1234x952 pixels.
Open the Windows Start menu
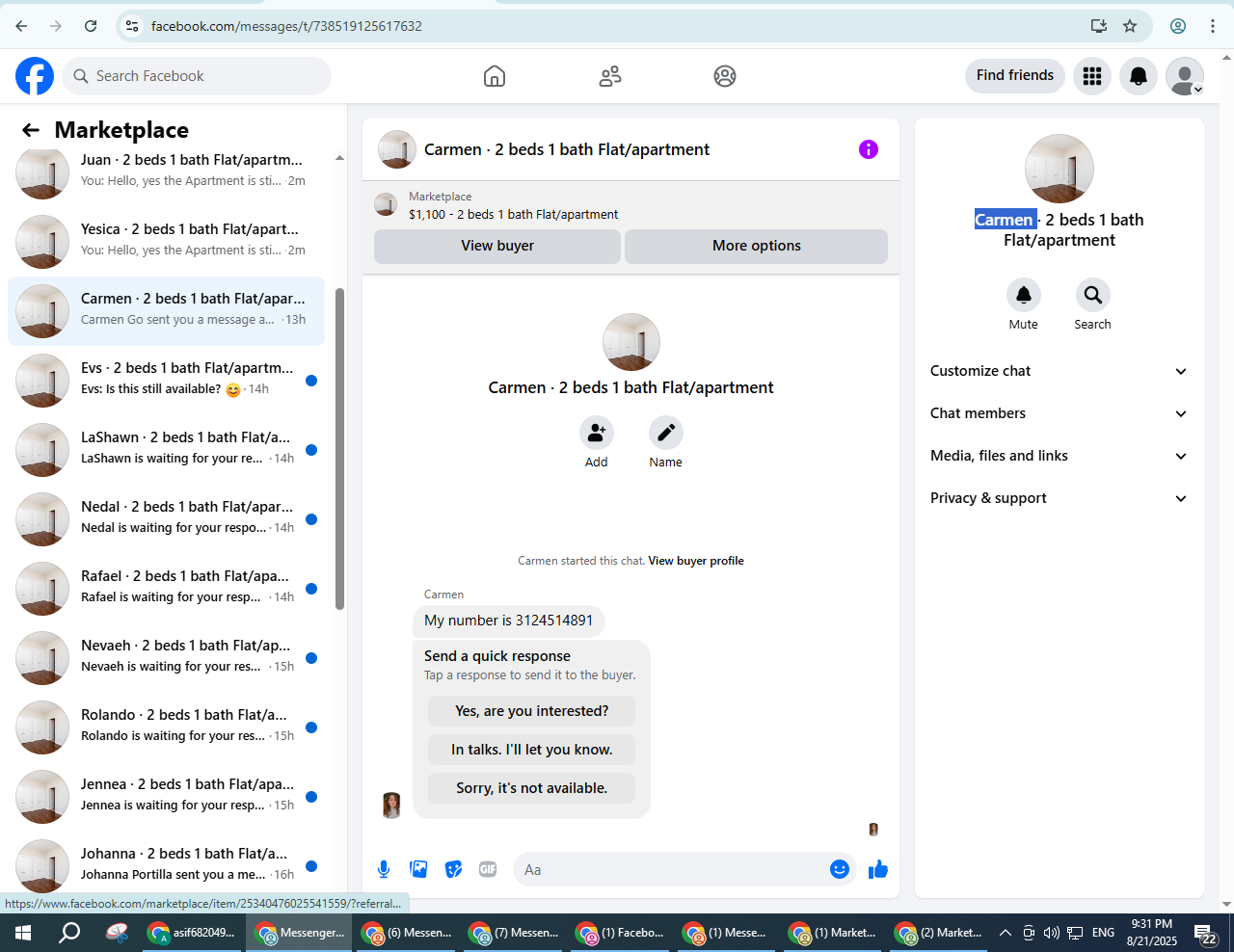click(x=23, y=933)
